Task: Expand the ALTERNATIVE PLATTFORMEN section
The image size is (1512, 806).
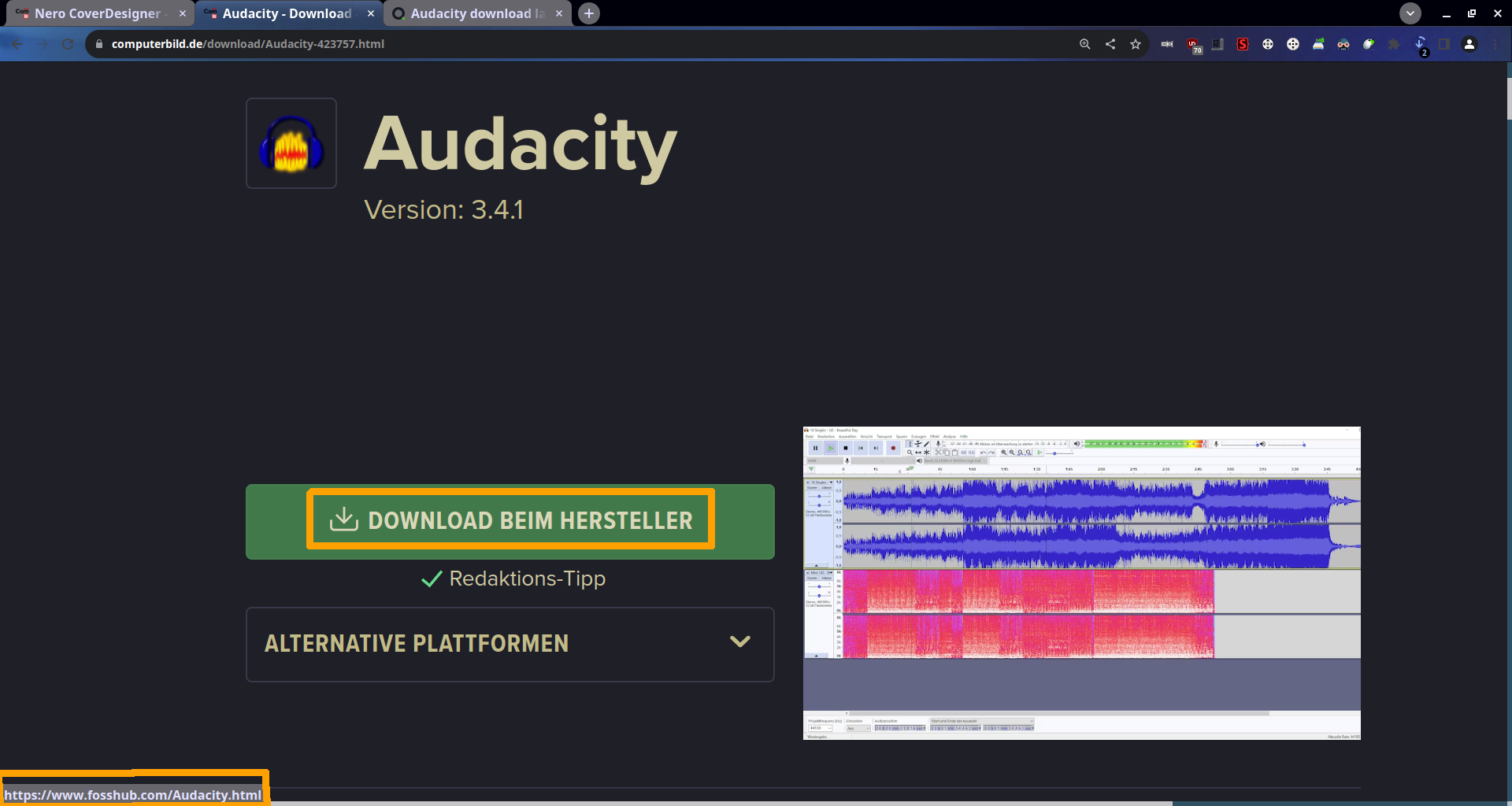Action: pyautogui.click(x=510, y=644)
